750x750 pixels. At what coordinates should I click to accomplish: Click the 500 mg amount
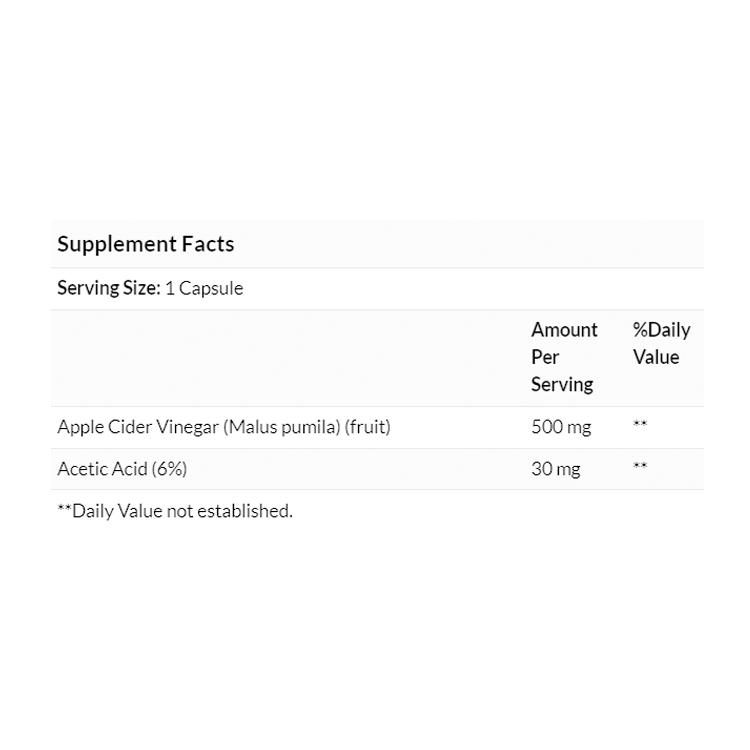(561, 427)
